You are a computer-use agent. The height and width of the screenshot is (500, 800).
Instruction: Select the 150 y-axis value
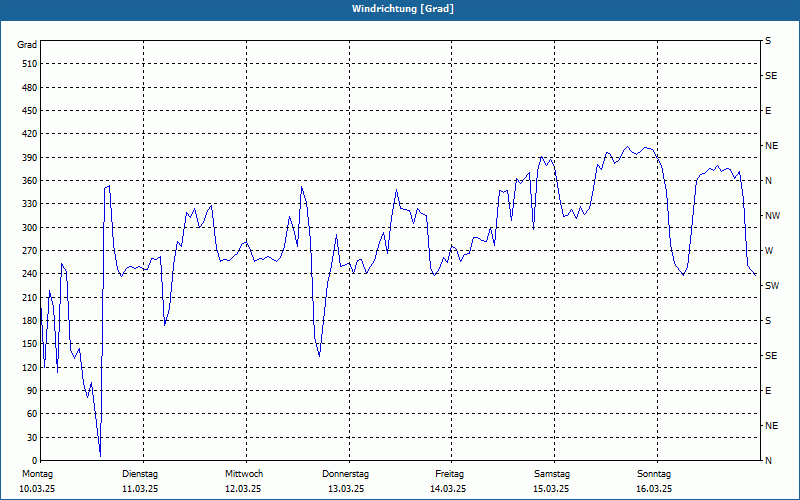[30, 344]
